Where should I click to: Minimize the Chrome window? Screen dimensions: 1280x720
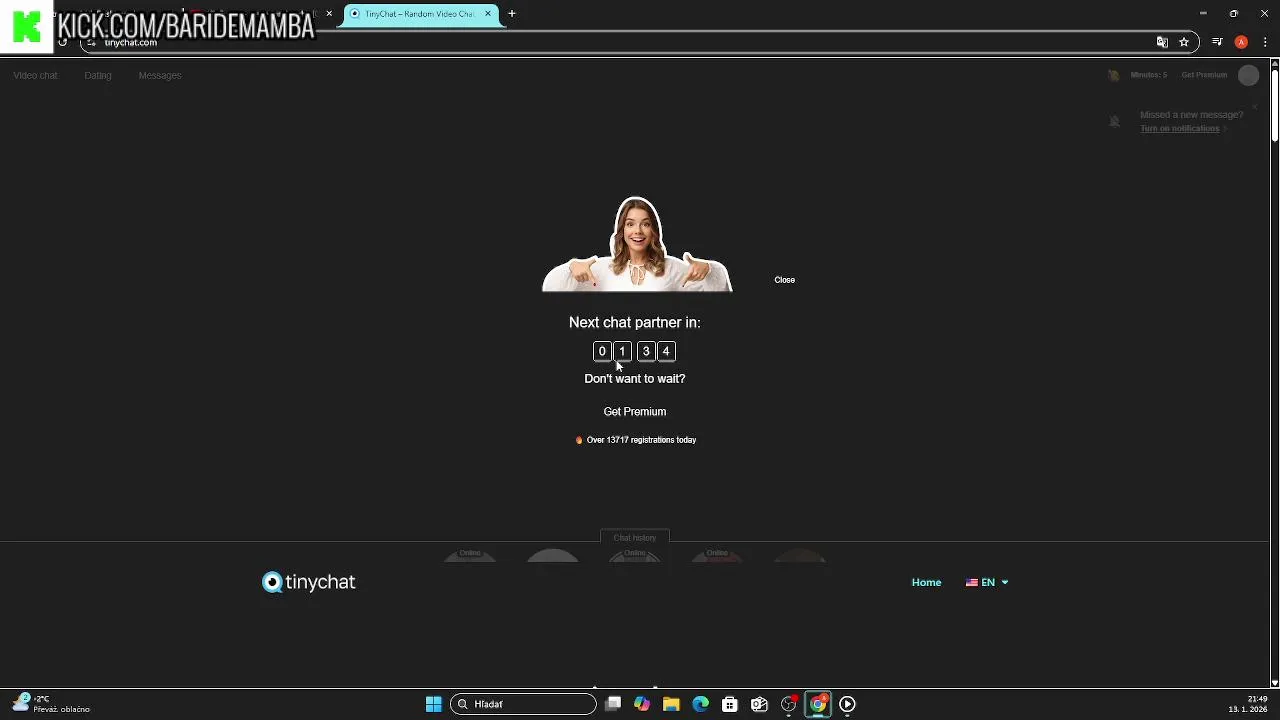tap(1203, 14)
